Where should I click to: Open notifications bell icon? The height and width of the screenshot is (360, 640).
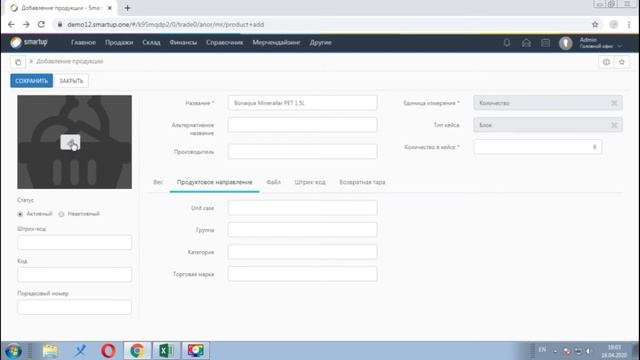[507, 42]
